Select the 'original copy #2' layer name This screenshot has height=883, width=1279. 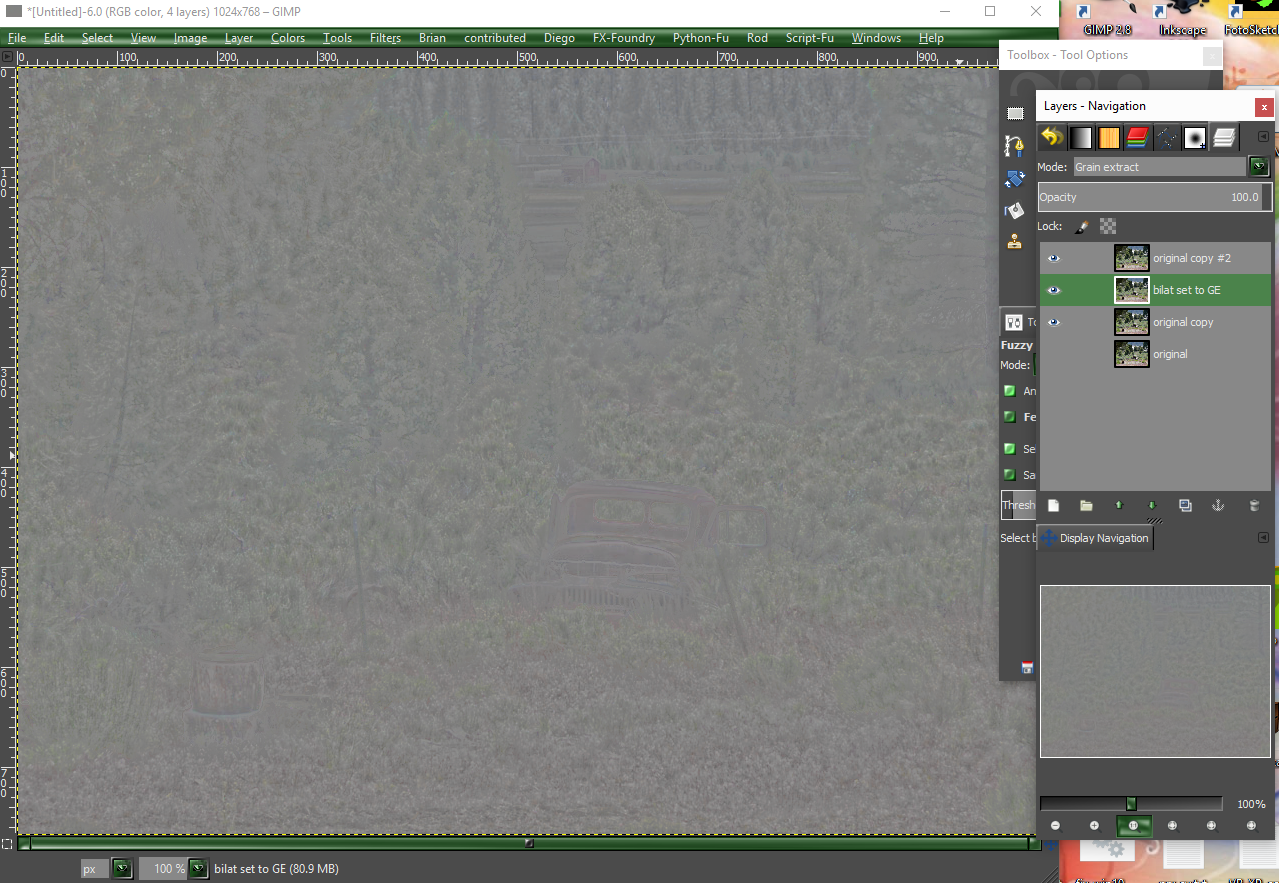[1192, 258]
